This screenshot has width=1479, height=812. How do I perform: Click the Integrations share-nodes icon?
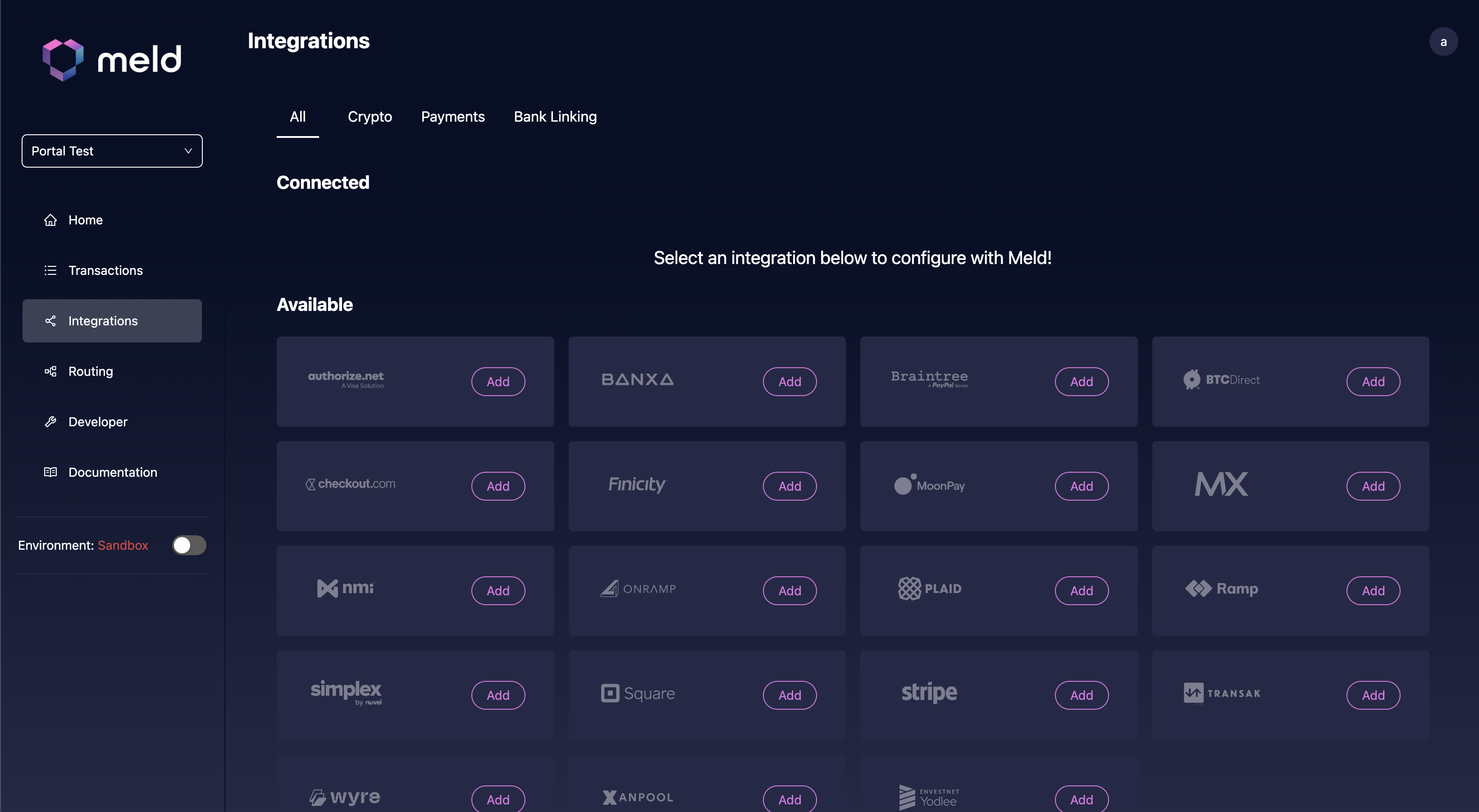(x=50, y=321)
